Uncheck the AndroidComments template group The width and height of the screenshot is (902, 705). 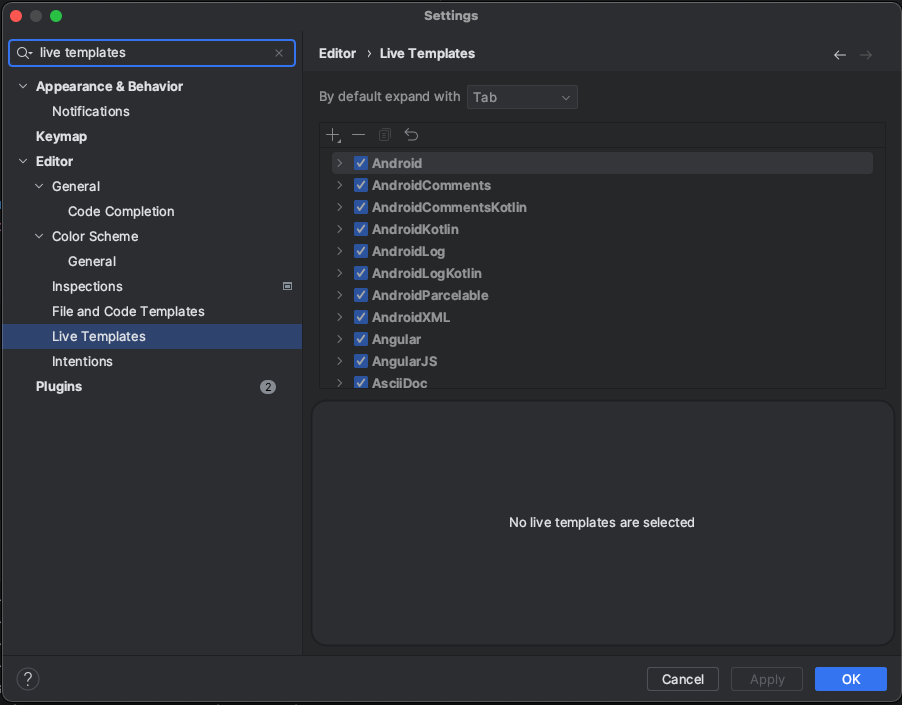pyautogui.click(x=361, y=185)
